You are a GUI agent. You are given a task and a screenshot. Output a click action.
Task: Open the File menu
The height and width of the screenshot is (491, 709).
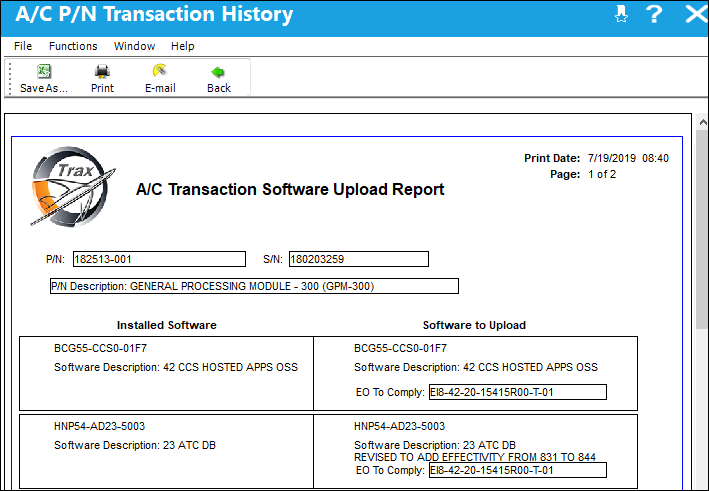tap(23, 46)
